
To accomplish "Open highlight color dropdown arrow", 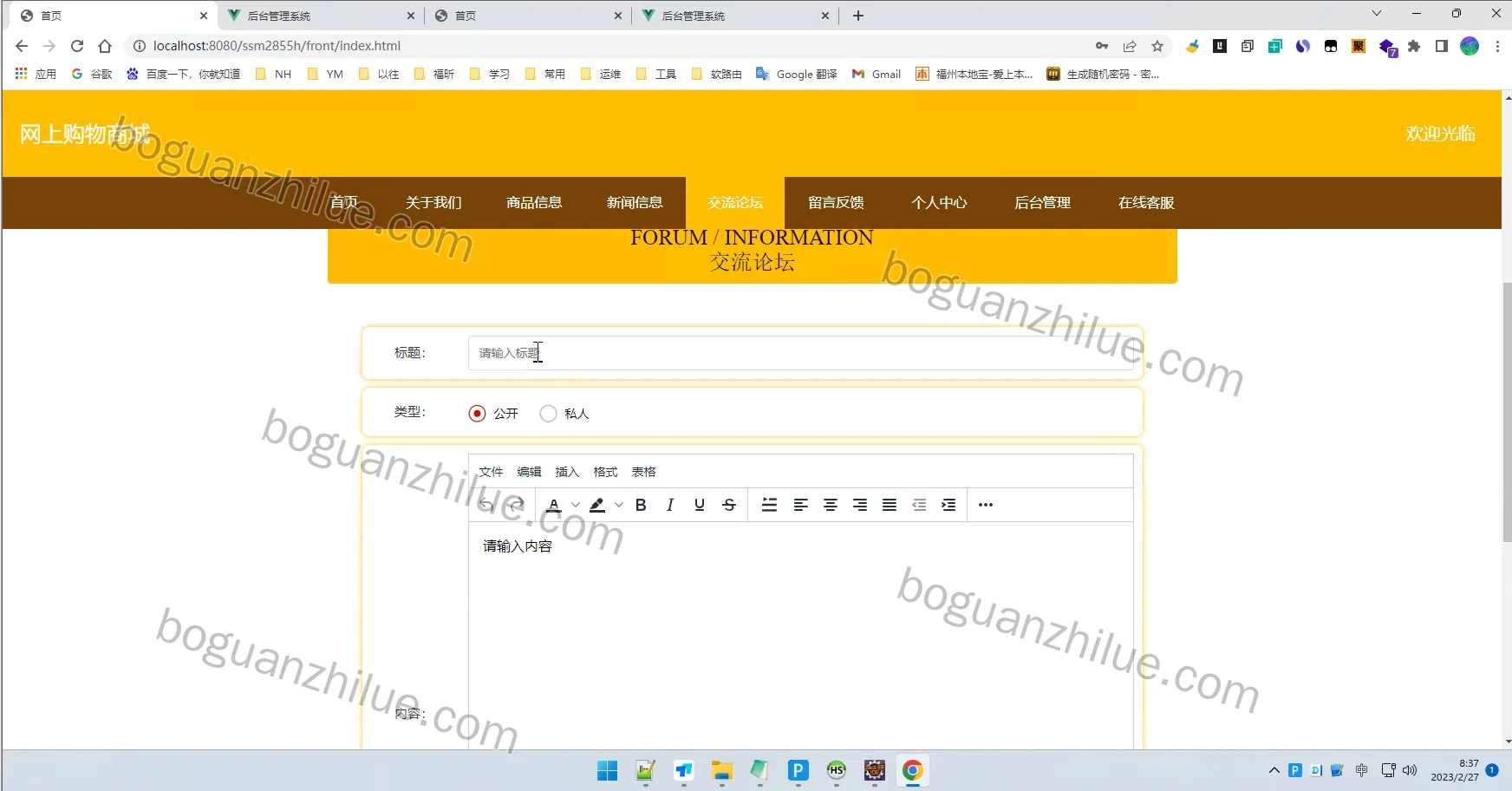I will tap(619, 505).
